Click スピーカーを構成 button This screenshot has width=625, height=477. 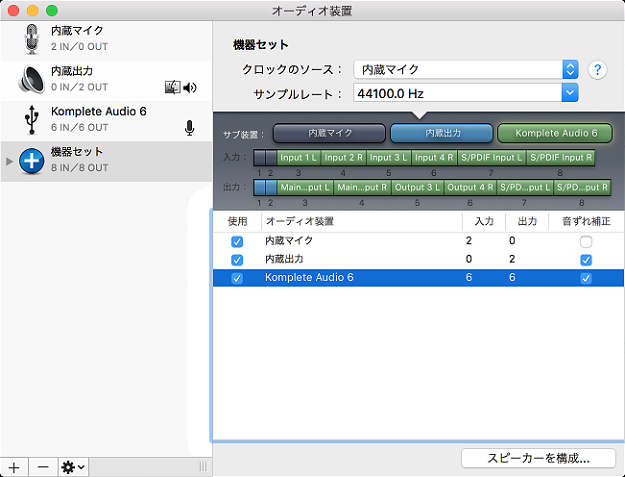pos(538,458)
